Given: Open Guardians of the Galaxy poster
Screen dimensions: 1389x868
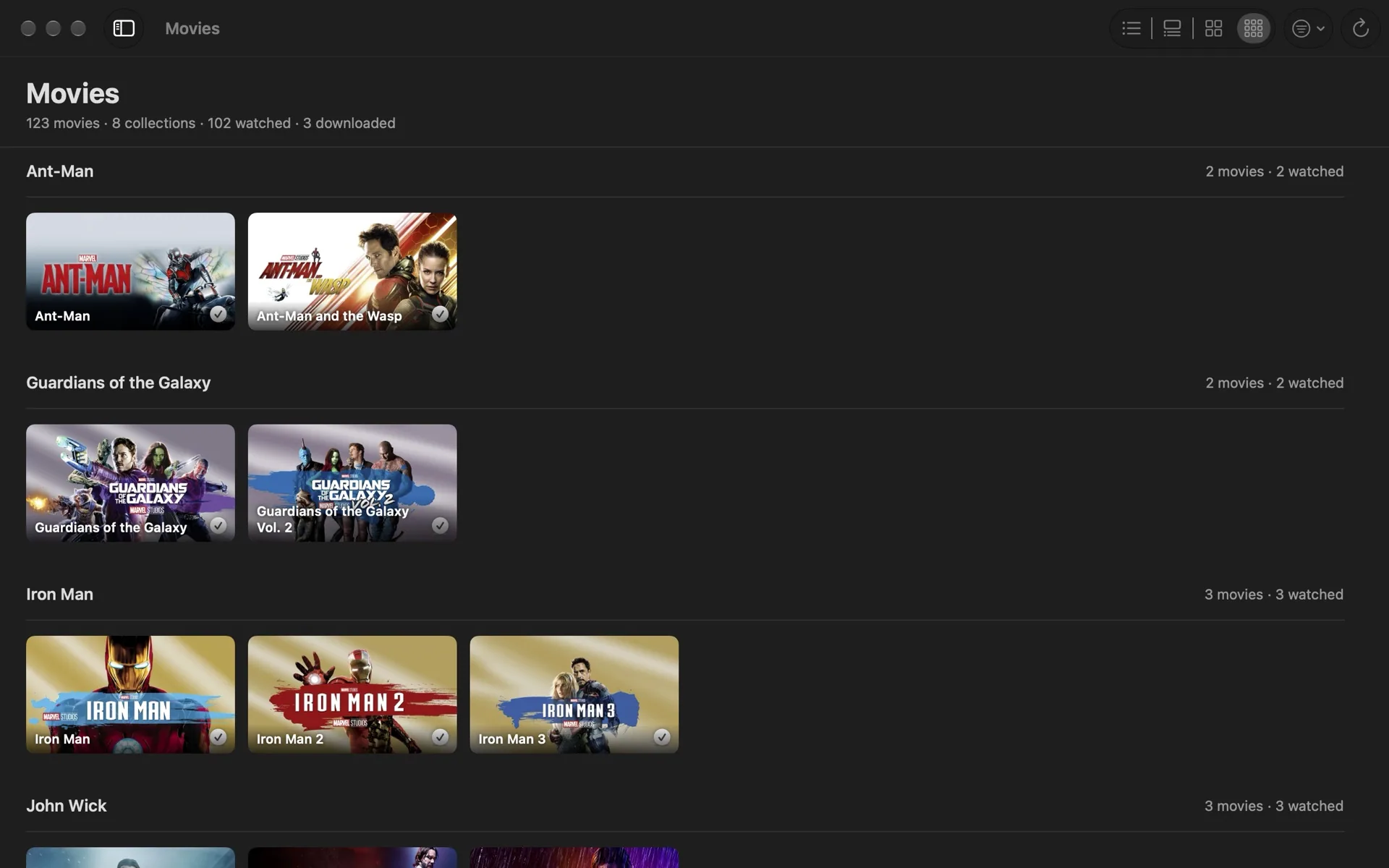Looking at the screenshot, I should (130, 483).
